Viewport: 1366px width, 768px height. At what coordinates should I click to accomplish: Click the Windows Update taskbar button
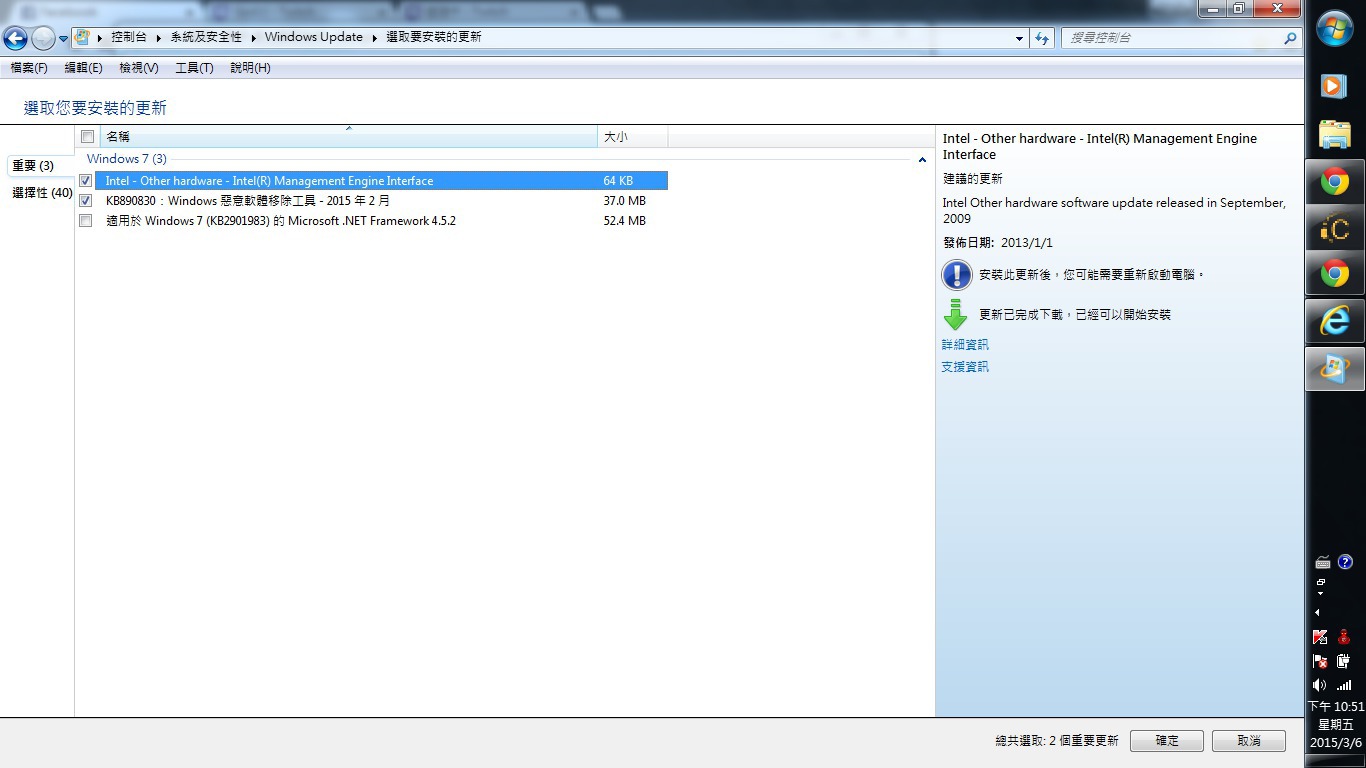click(x=1335, y=368)
